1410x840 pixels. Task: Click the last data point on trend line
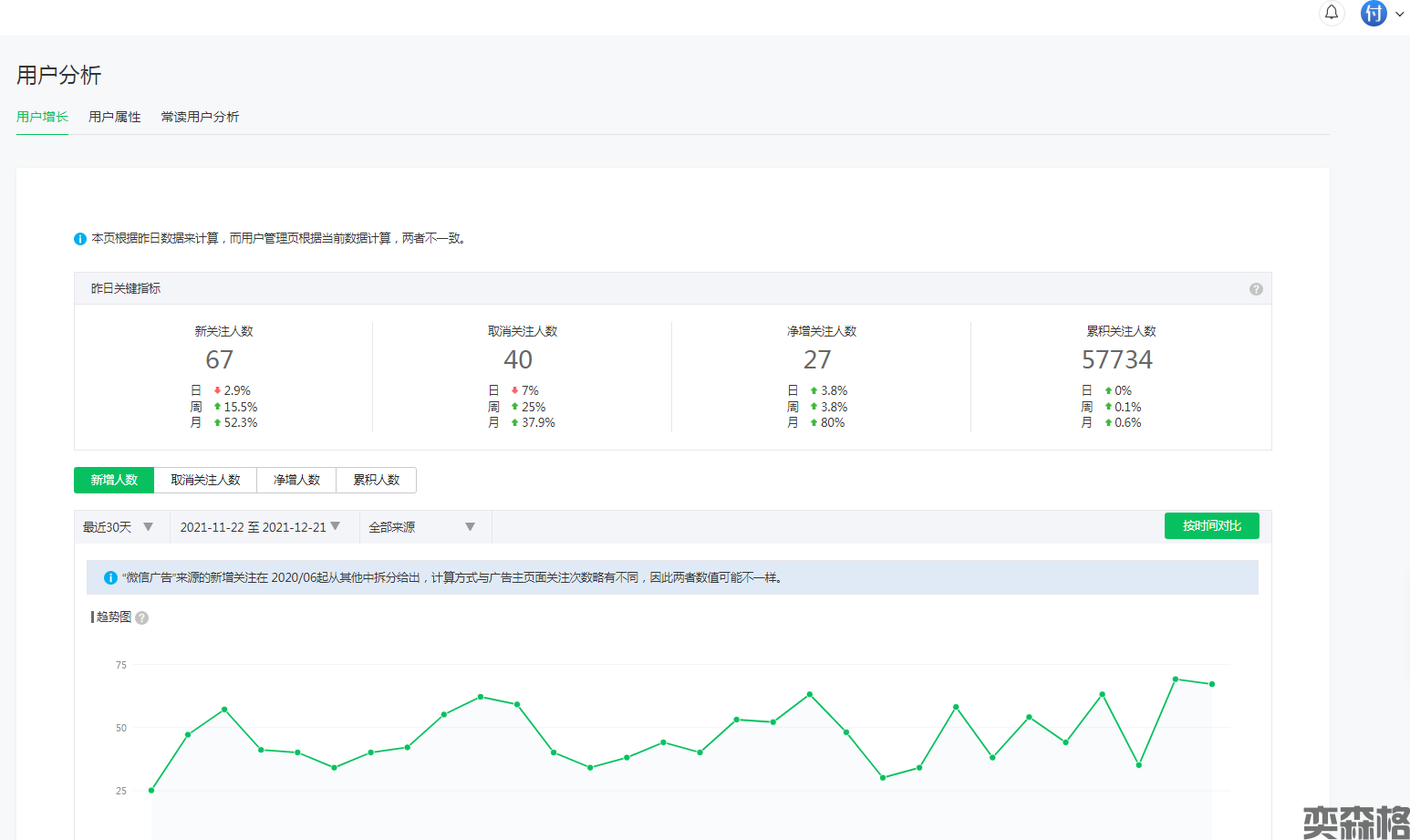(1212, 684)
